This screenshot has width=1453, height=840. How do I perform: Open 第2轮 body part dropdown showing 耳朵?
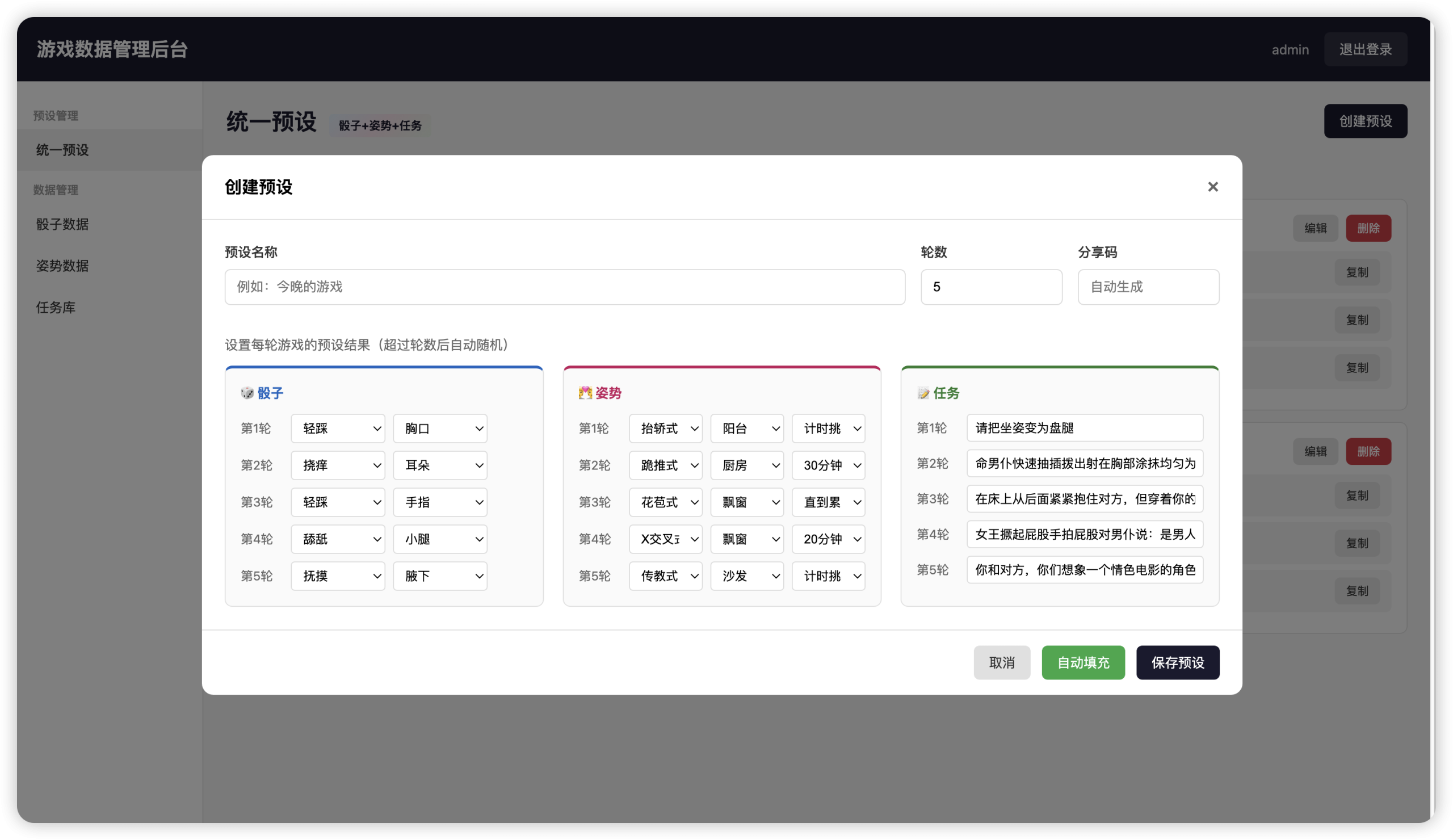[440, 465]
